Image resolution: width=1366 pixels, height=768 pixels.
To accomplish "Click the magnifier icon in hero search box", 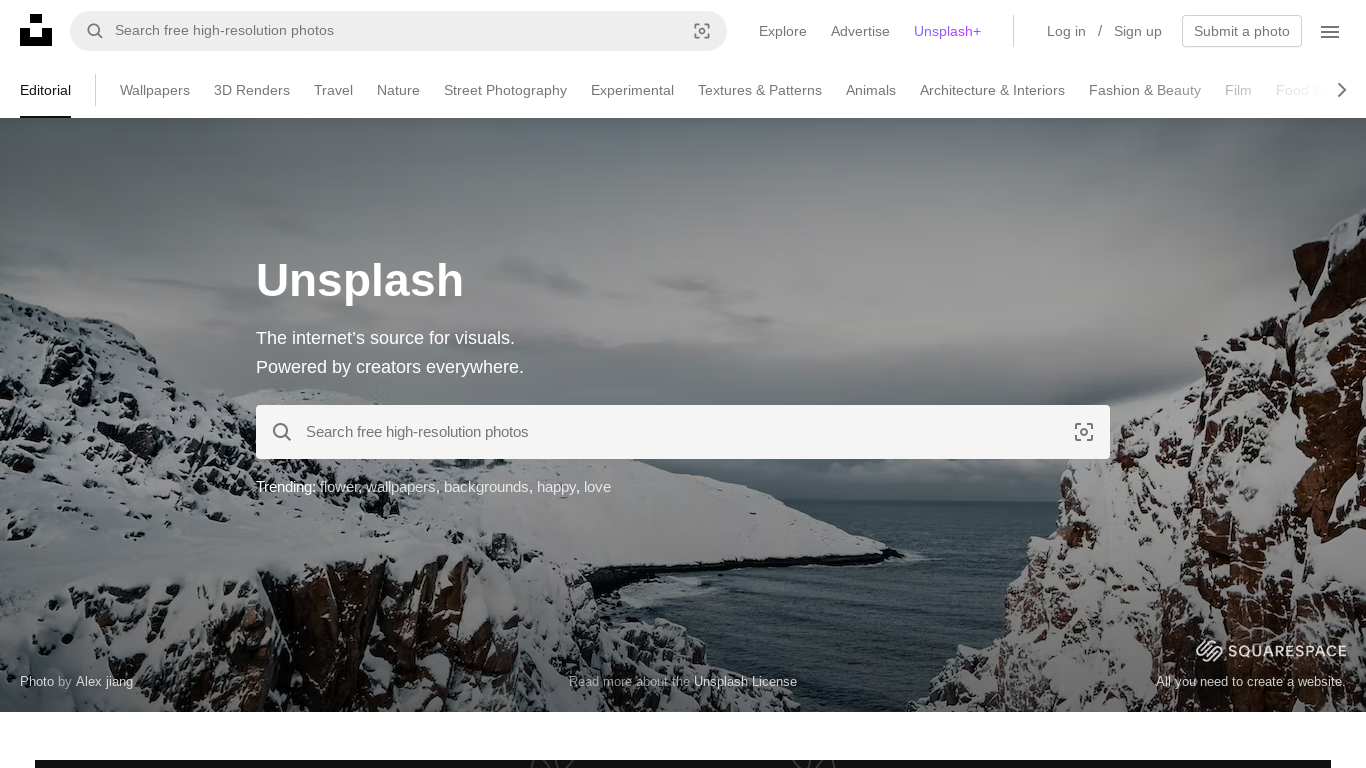I will [x=282, y=432].
